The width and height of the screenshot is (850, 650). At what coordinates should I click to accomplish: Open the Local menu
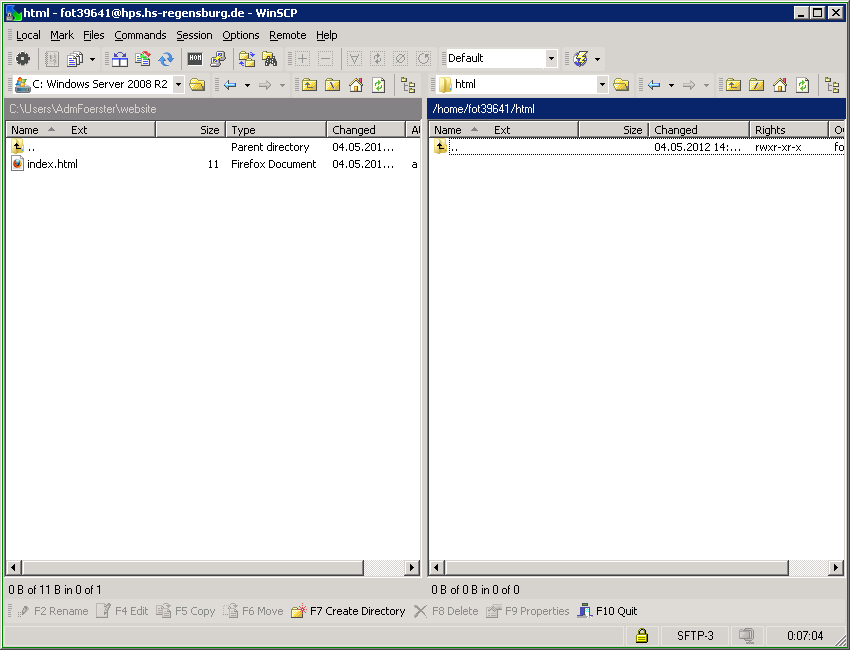pyautogui.click(x=28, y=35)
